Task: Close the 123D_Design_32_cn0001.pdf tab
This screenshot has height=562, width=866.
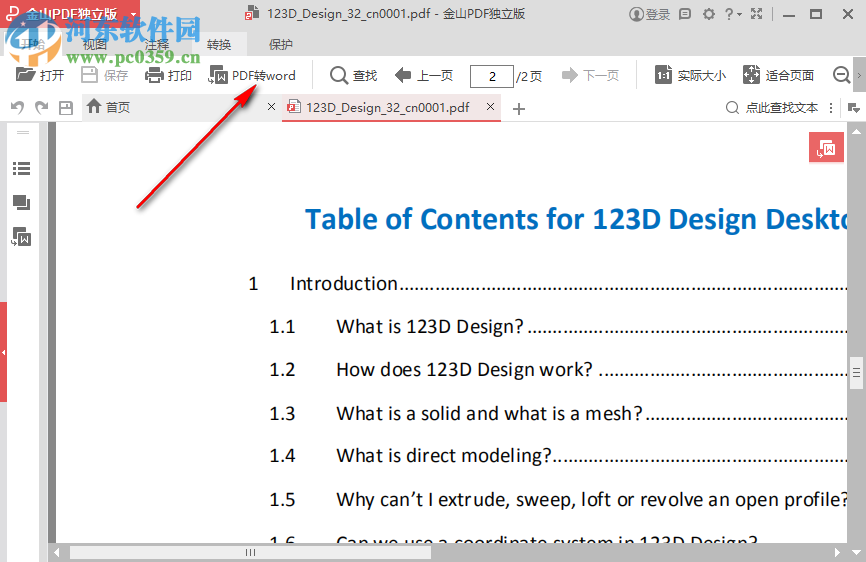Action: coord(490,107)
